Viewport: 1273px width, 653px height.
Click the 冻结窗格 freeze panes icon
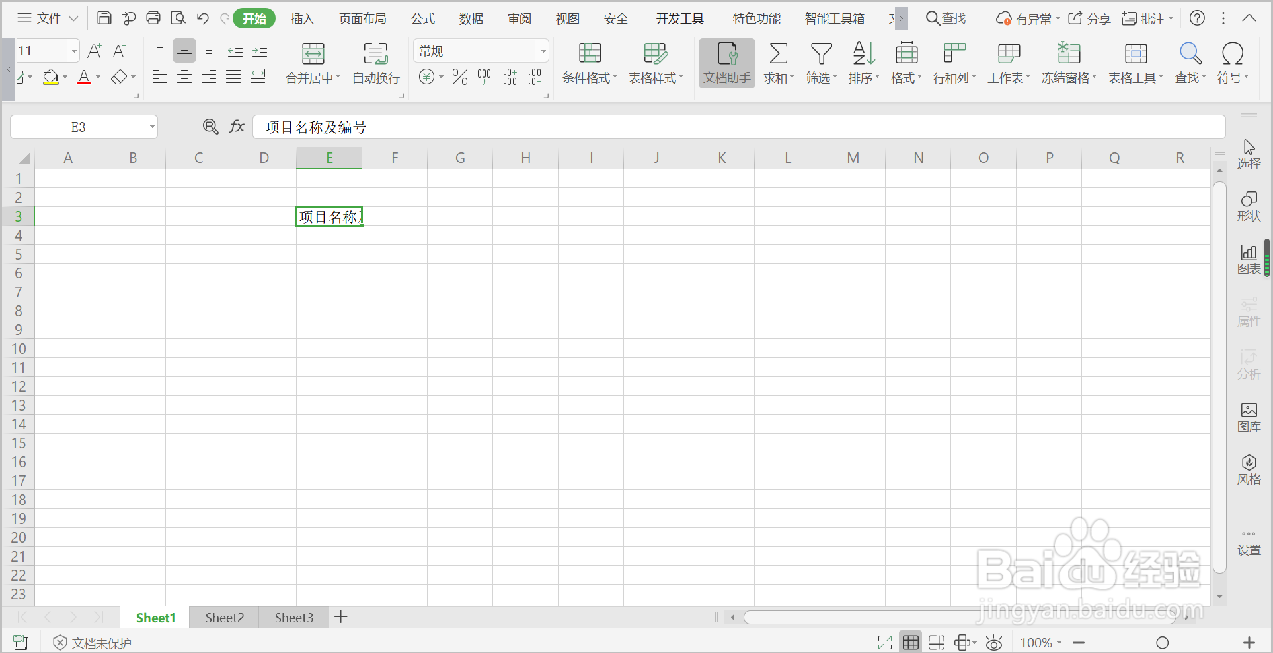coord(1069,53)
